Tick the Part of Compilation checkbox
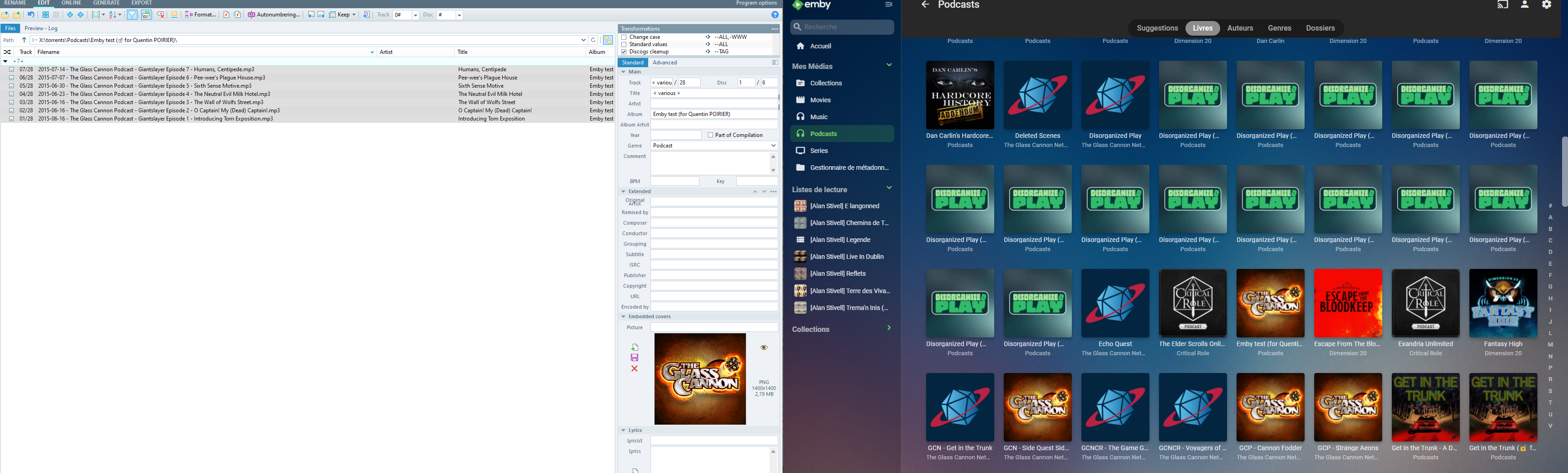 click(710, 135)
